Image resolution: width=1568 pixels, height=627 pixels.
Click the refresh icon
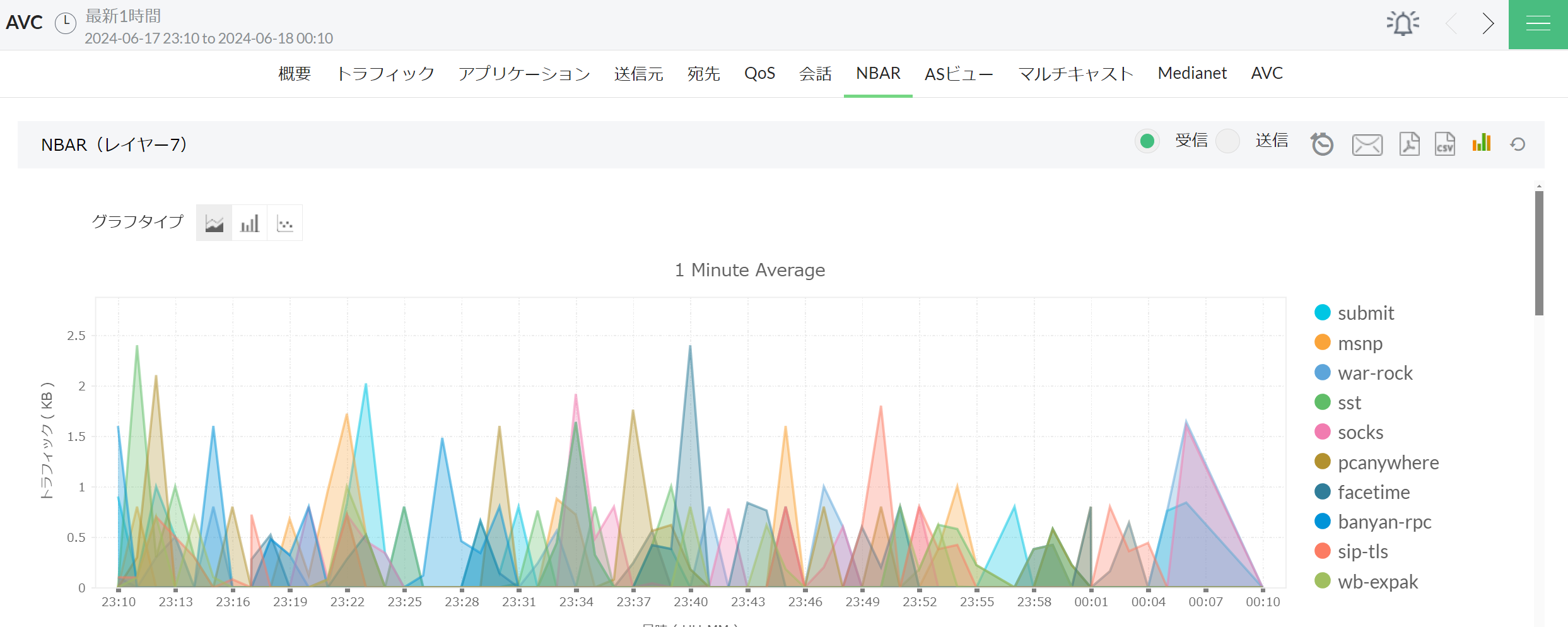[1518, 144]
